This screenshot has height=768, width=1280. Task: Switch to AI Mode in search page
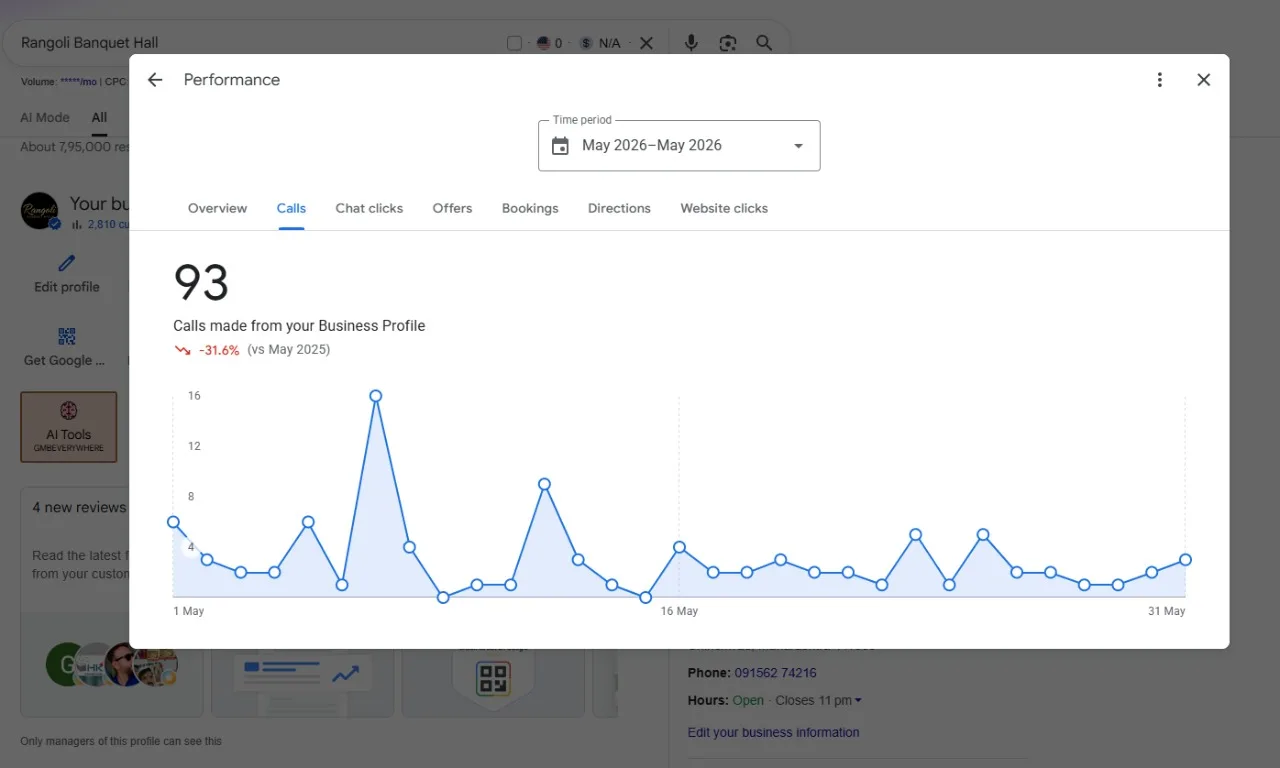click(x=45, y=117)
